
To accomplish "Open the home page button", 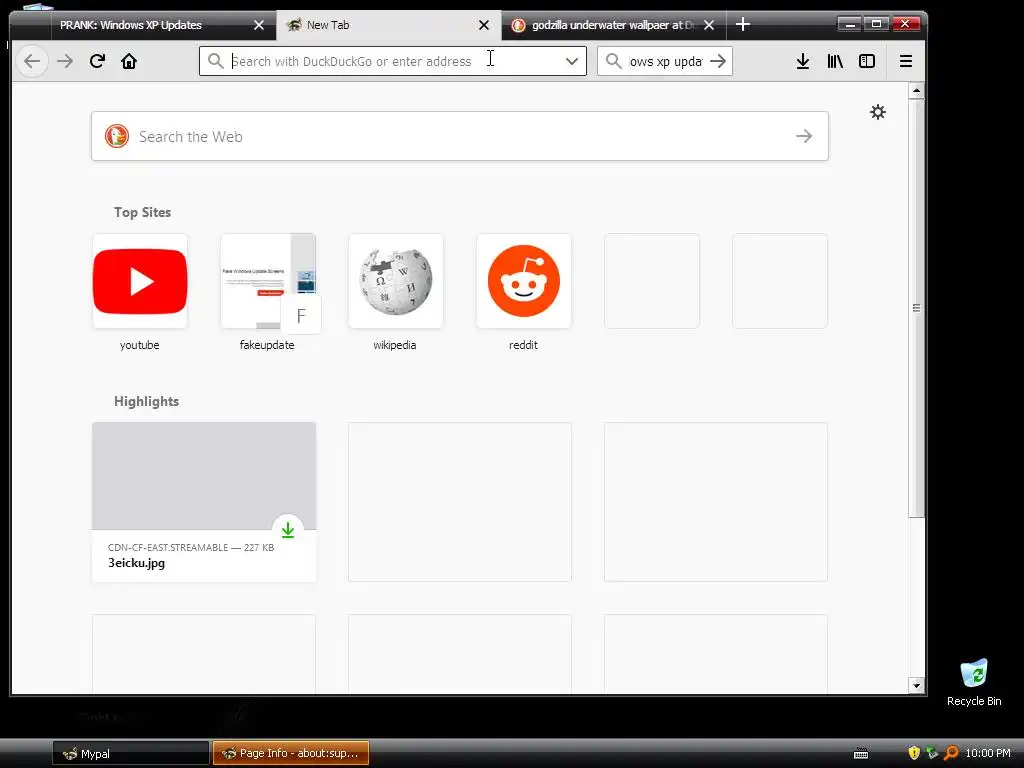I will tap(129, 61).
